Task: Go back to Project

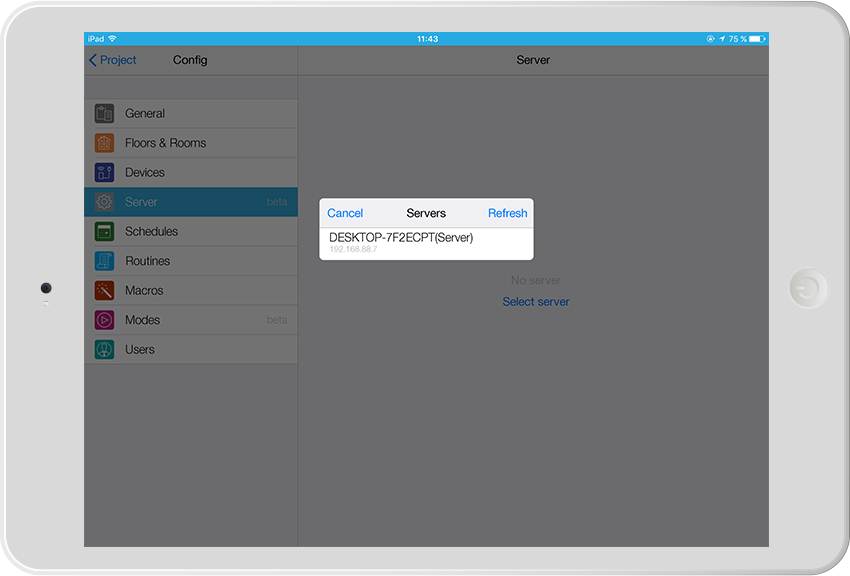Action: click(112, 60)
